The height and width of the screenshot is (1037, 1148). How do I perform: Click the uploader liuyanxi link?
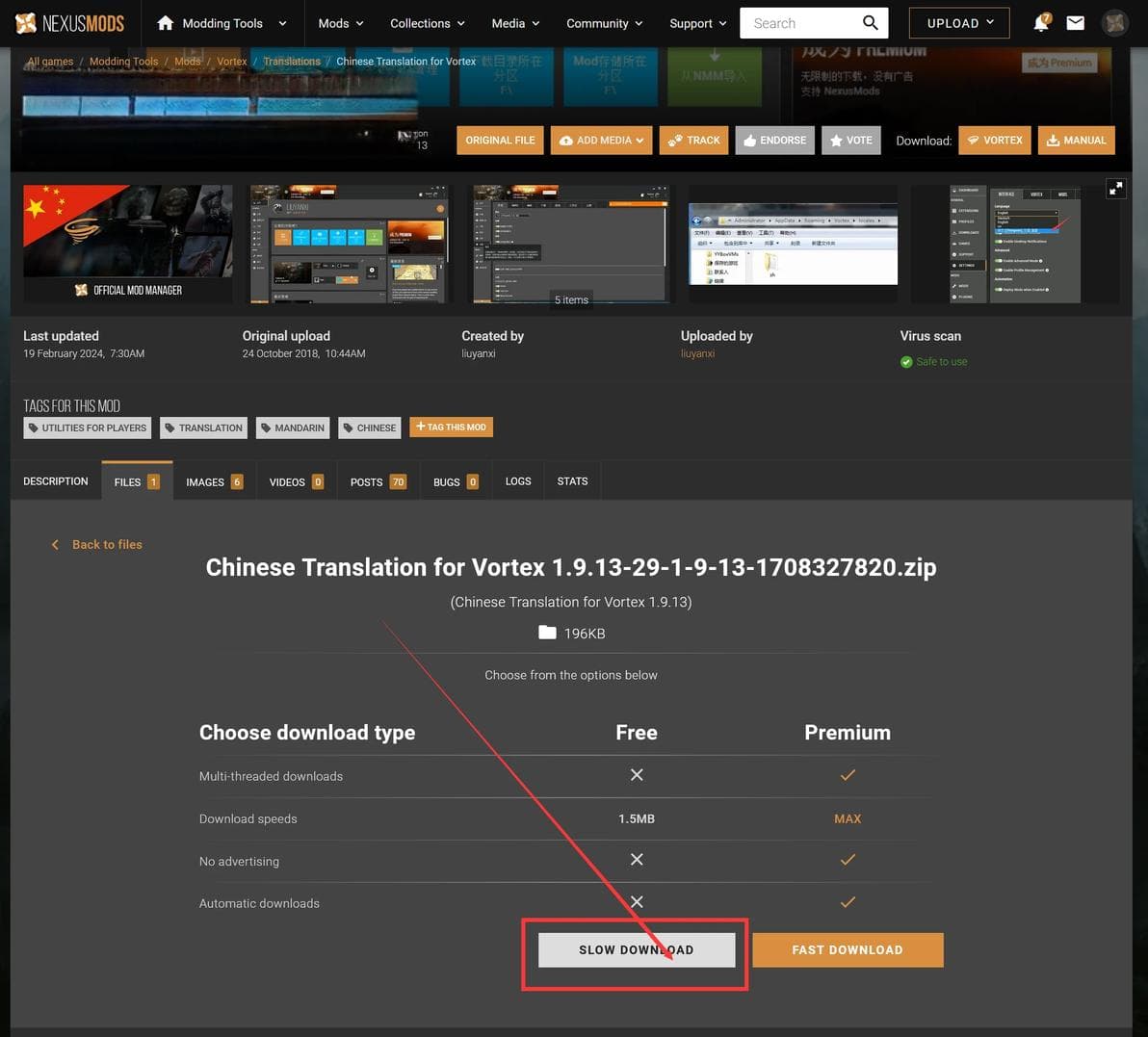[x=697, y=353]
